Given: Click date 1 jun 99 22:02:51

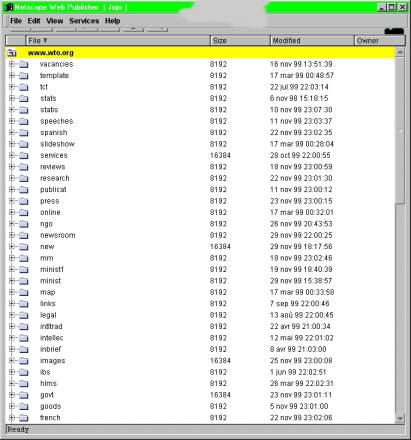Looking at the screenshot, I should (x=298, y=372).
